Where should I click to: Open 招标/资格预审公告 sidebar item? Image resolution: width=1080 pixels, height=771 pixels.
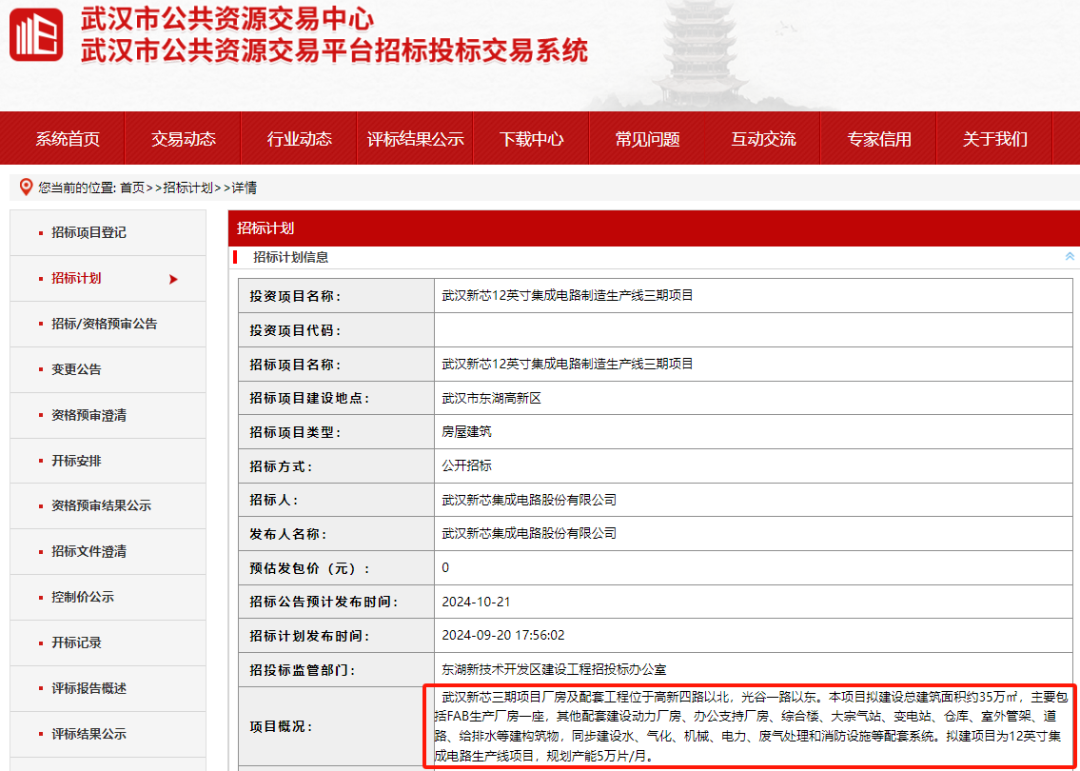[x=104, y=324]
